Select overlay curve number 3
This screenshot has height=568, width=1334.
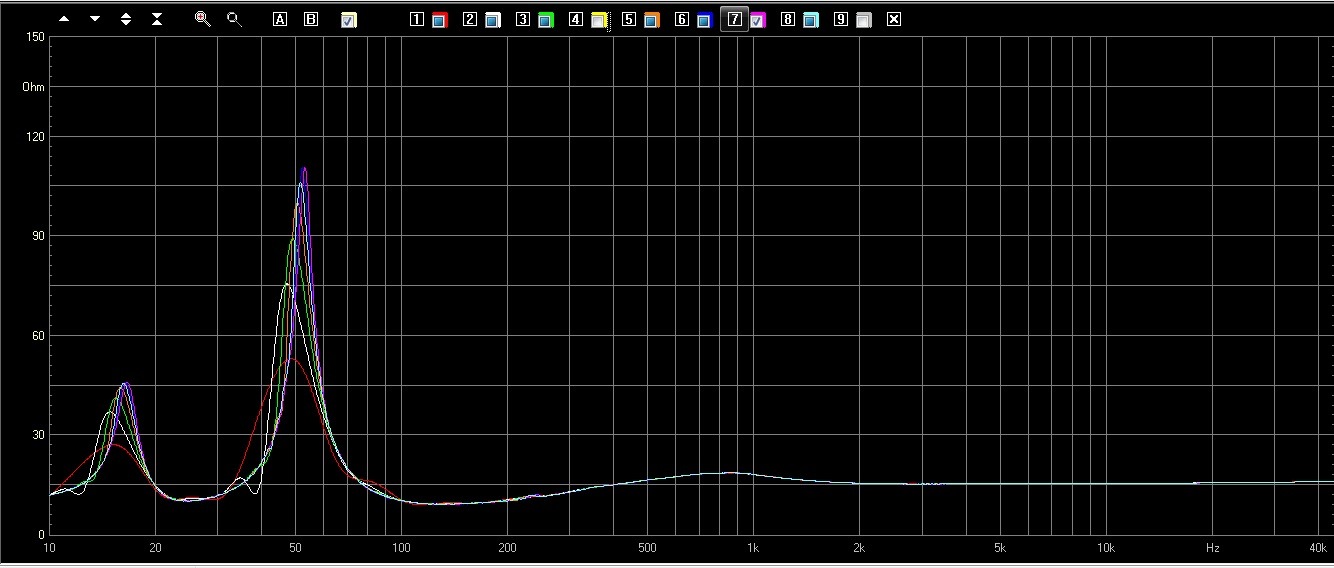click(523, 19)
